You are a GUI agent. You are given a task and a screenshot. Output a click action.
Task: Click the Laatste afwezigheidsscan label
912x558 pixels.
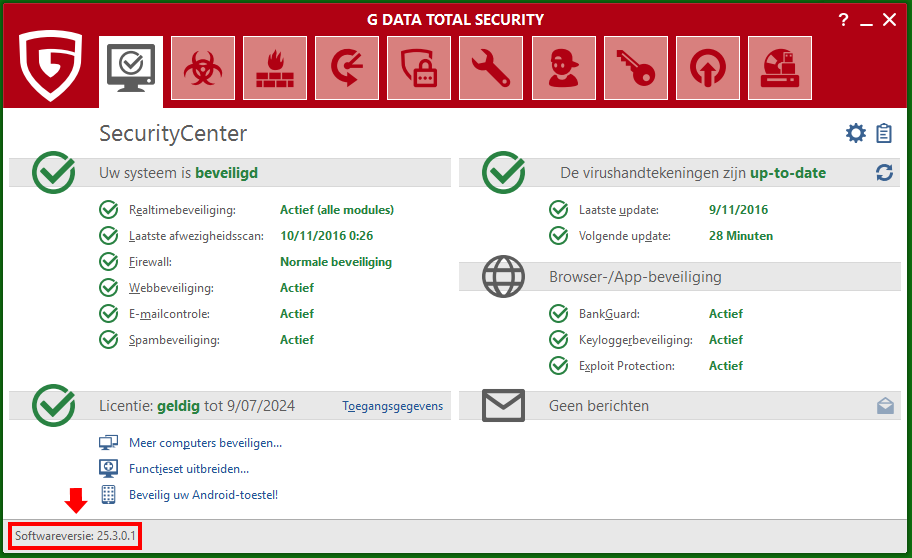[x=196, y=236]
